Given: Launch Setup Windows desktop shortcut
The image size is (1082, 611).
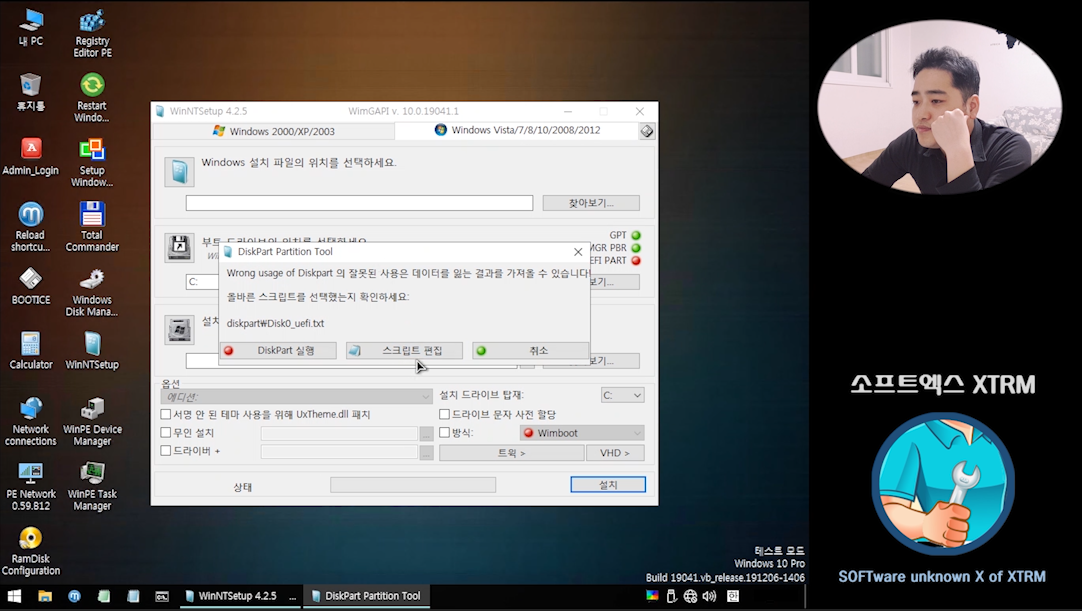Looking at the screenshot, I should [92, 162].
